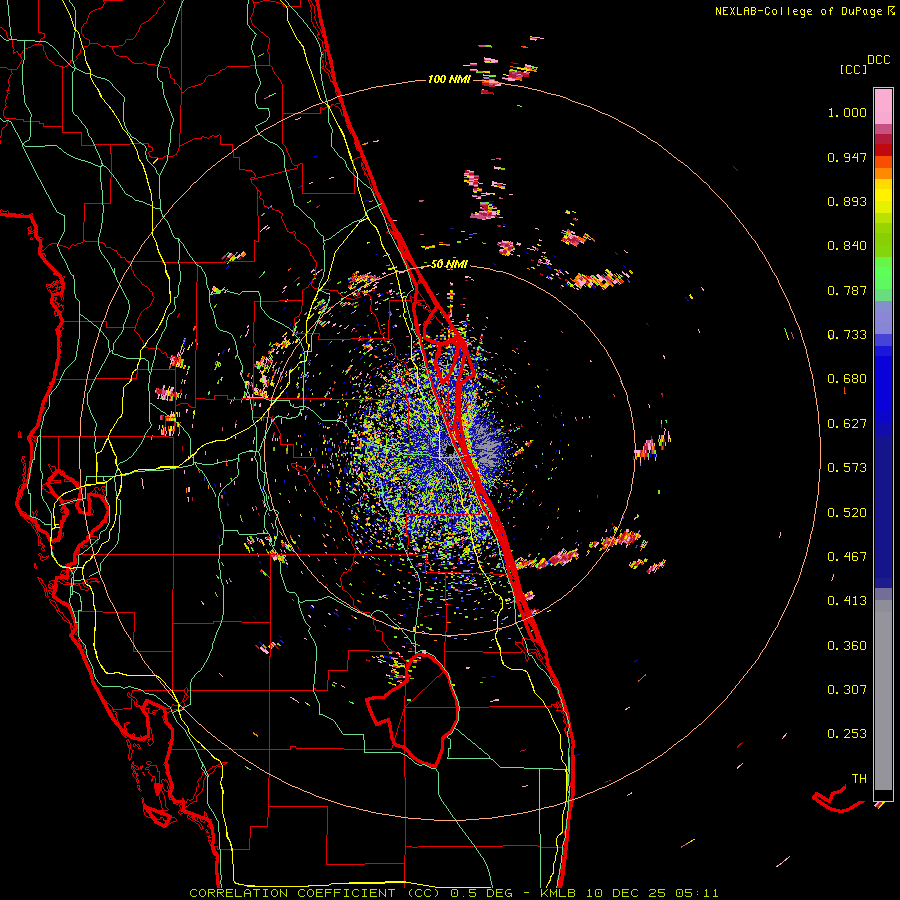Select the 0.413 scale value
The height and width of the screenshot is (900, 900).
pos(847,601)
